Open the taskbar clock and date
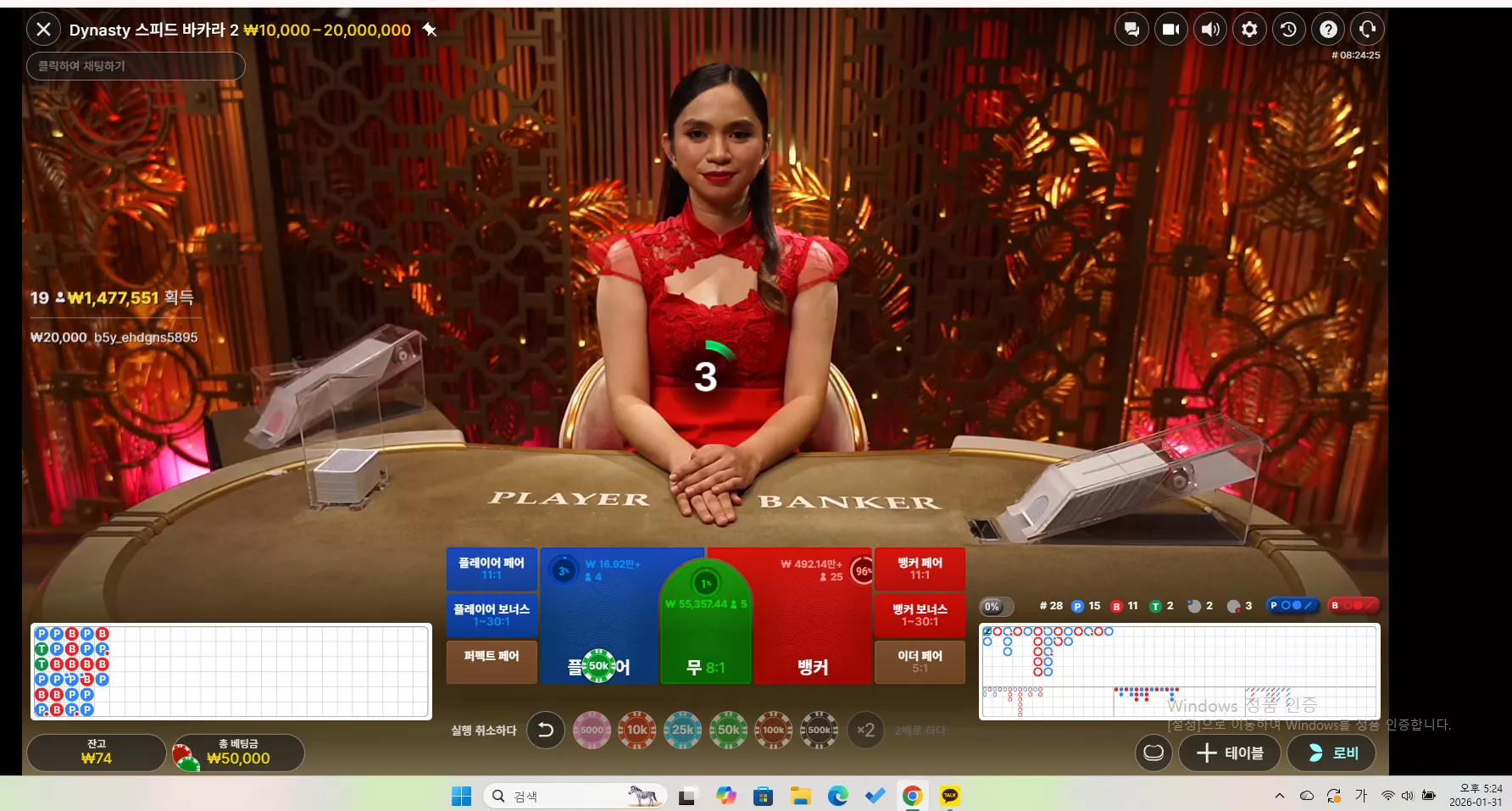The image size is (1512, 811). [1476, 795]
